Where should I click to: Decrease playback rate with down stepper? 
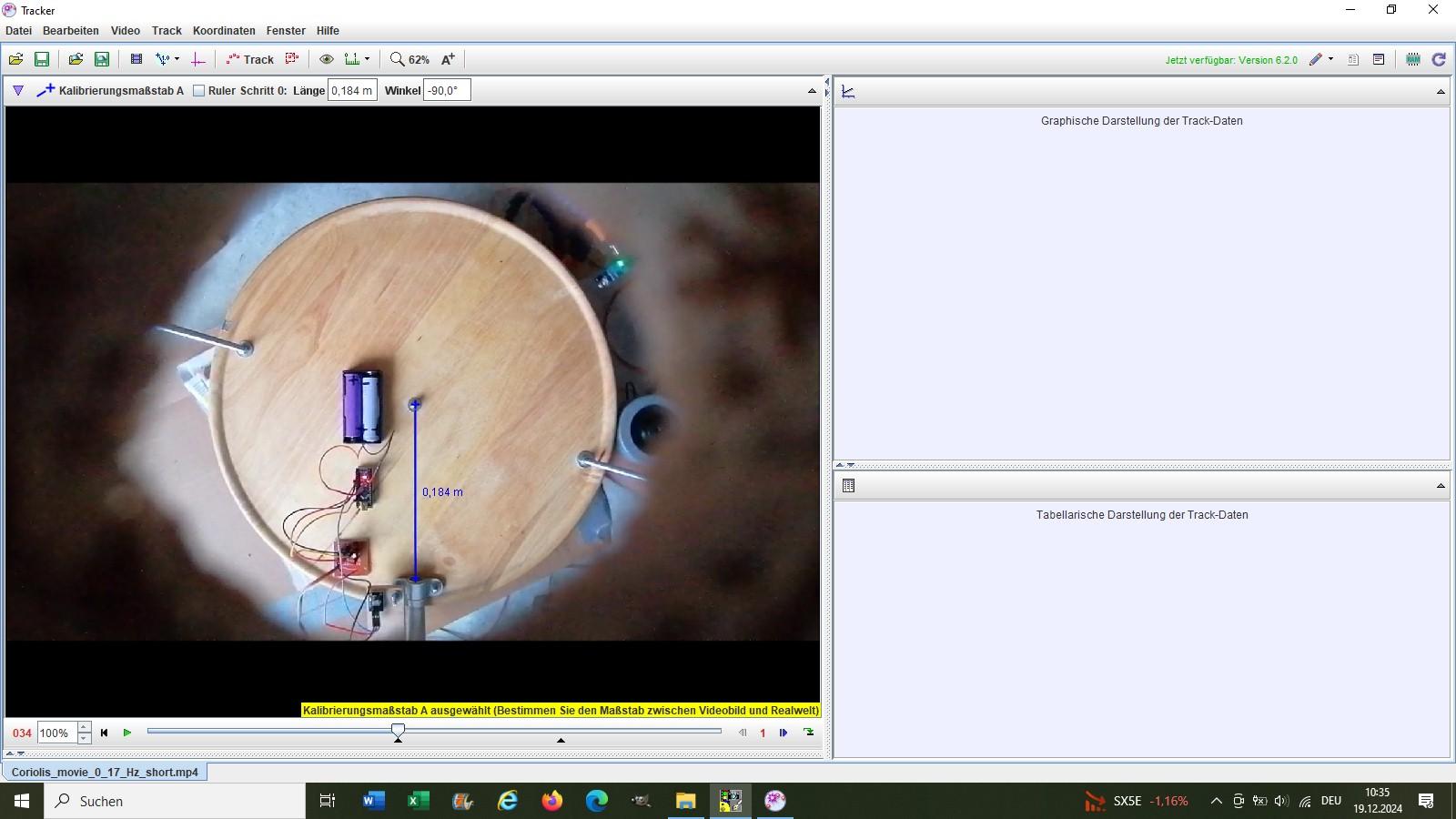tap(84, 738)
